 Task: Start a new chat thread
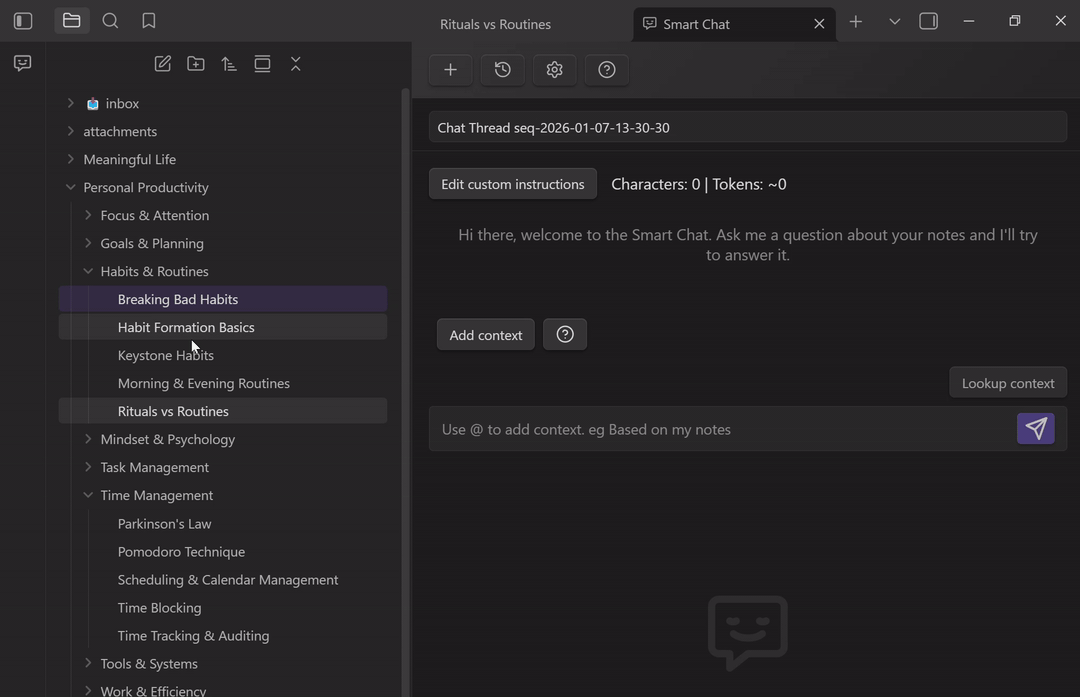450,70
